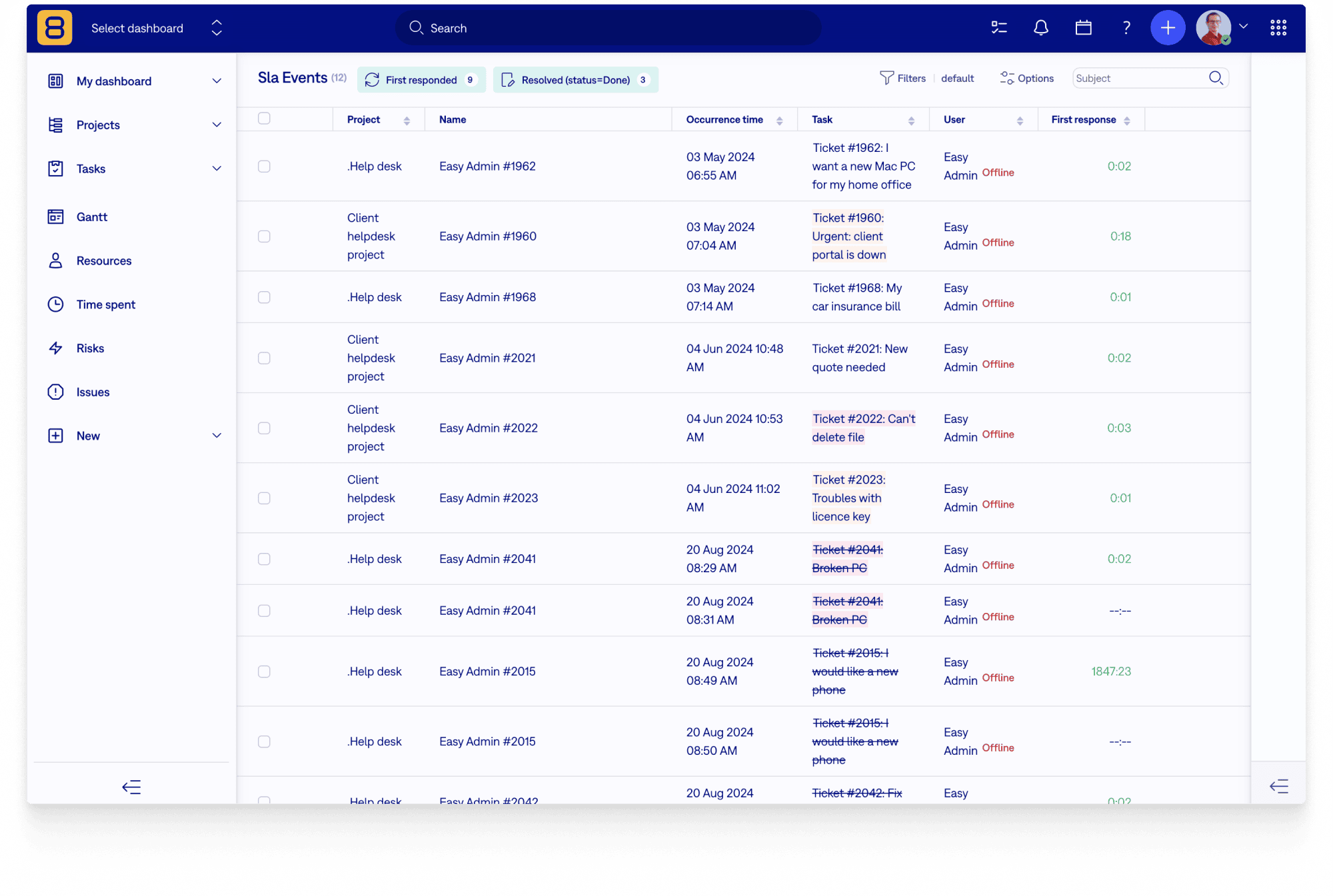The image size is (1333, 896).
Task: Open Ticket #2022: Can't delete file link
Action: point(863,428)
